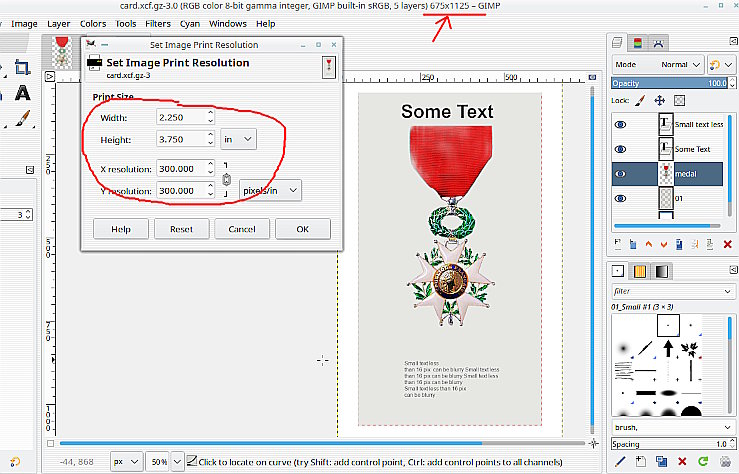Screen dimensions: 739x474
Task: Refresh the brushes list
Action: click(703, 461)
